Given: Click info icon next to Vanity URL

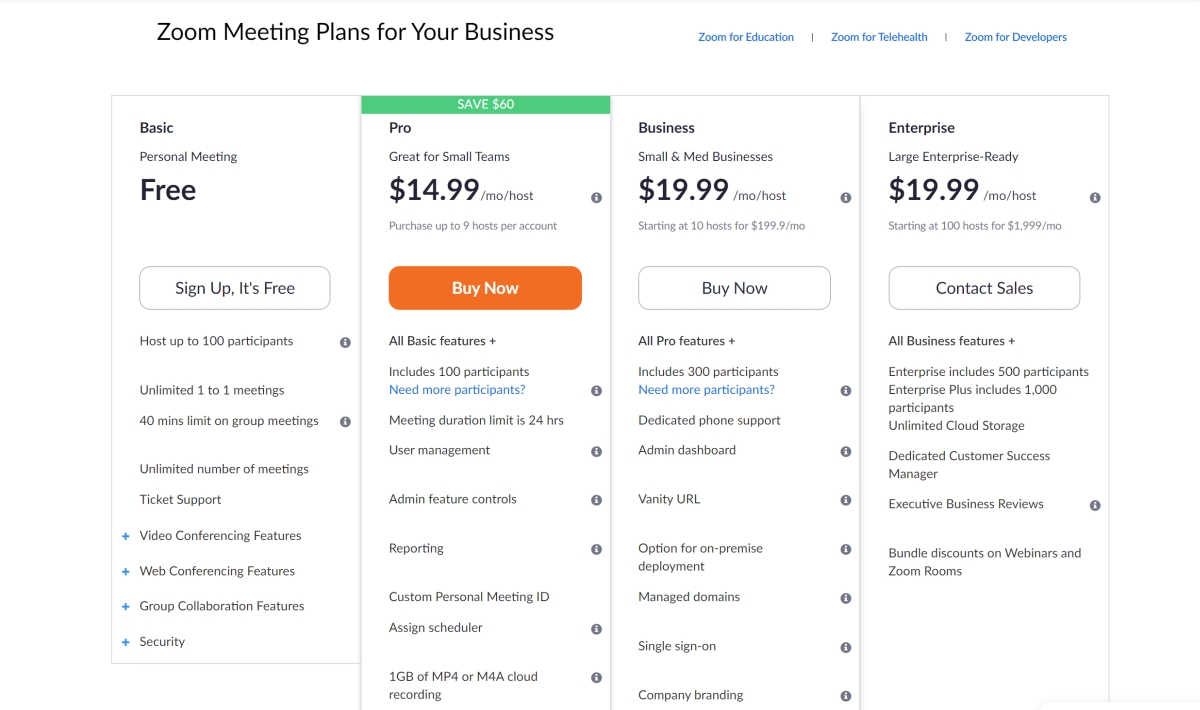Looking at the screenshot, I should pyautogui.click(x=845, y=500).
